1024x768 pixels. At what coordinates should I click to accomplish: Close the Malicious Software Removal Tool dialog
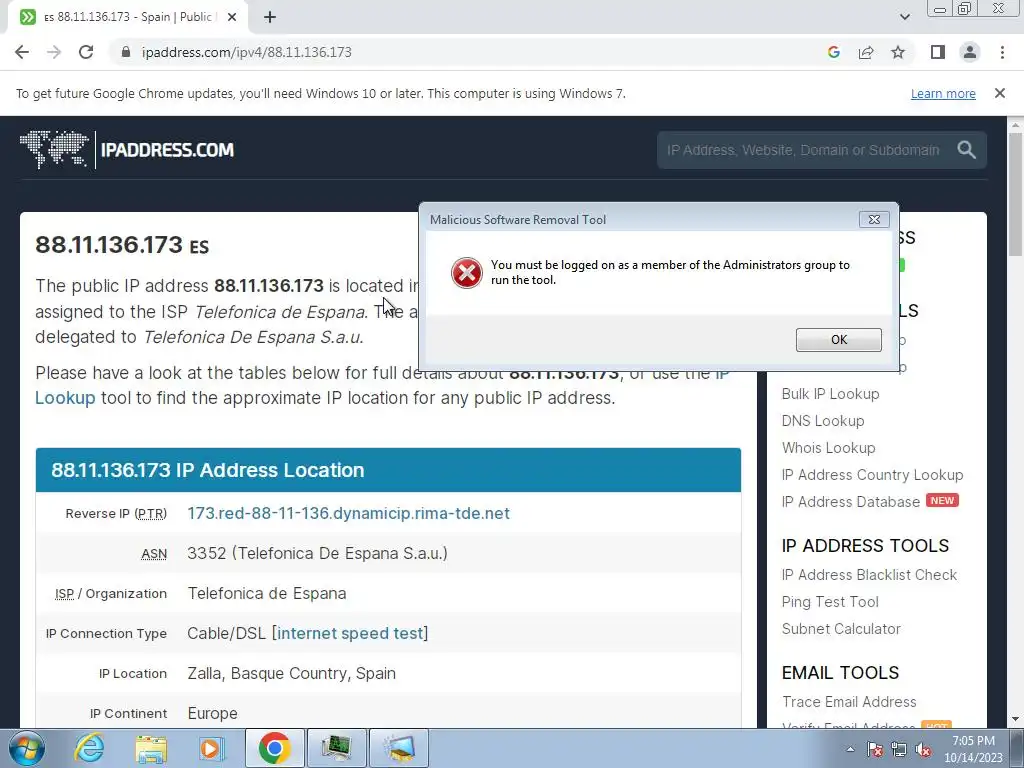[874, 219]
